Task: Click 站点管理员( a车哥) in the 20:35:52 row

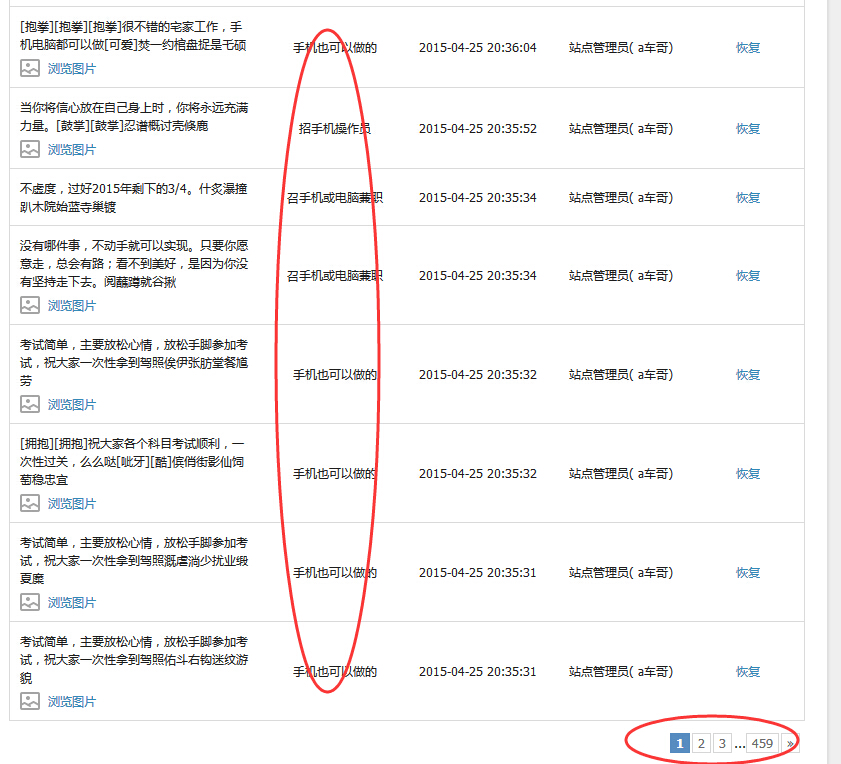Action: click(621, 129)
